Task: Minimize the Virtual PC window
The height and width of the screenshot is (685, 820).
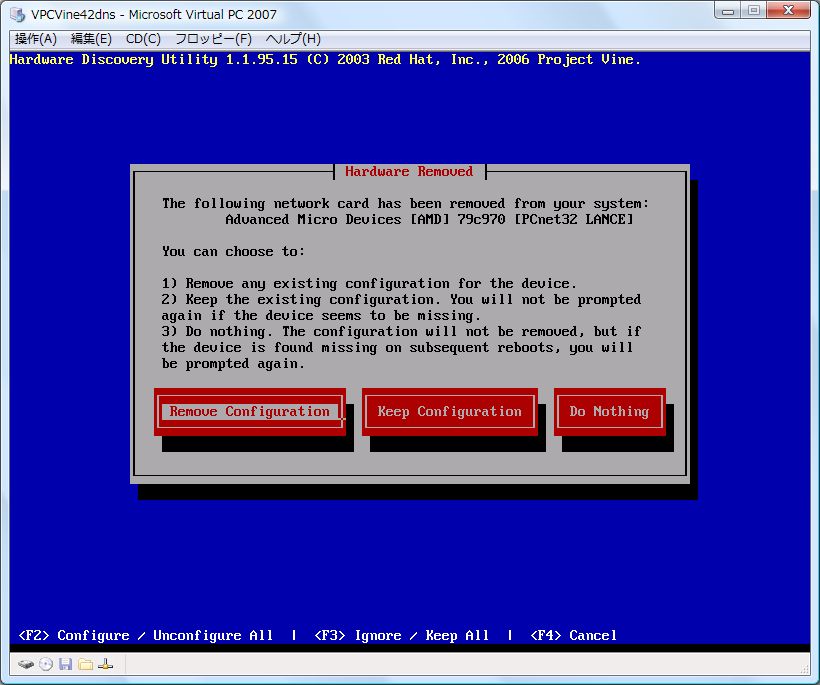Action: pos(728,10)
